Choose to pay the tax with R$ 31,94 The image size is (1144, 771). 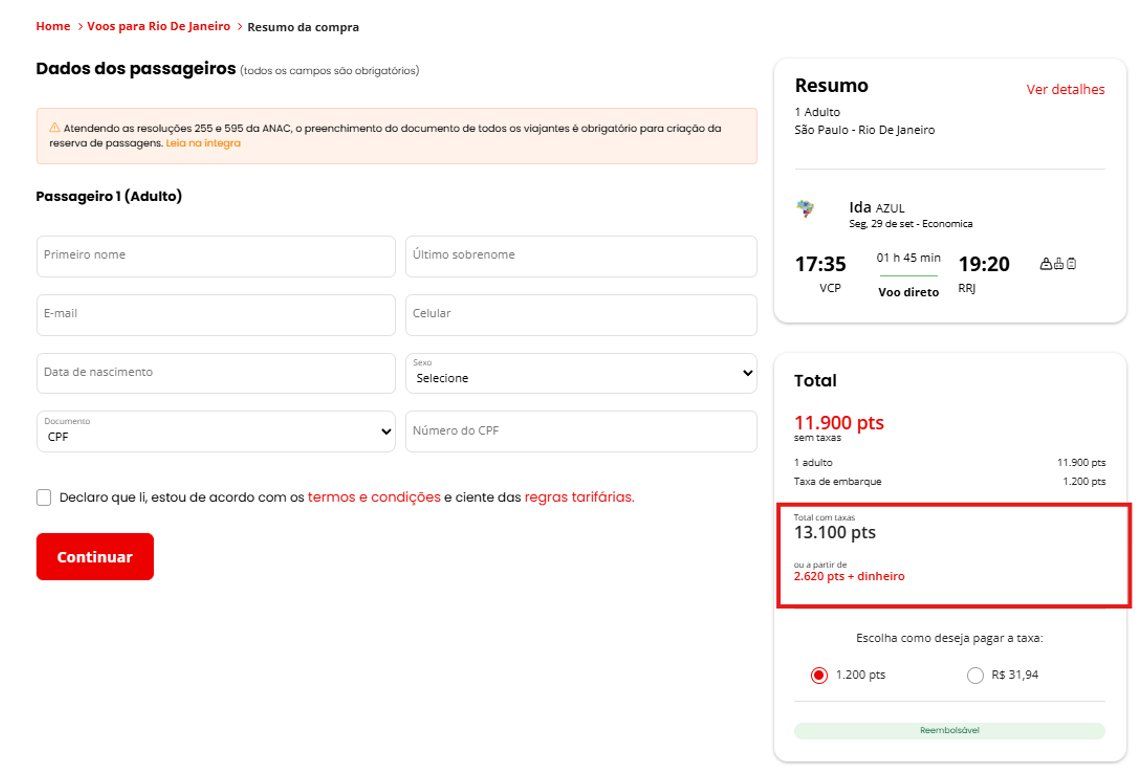coord(975,675)
